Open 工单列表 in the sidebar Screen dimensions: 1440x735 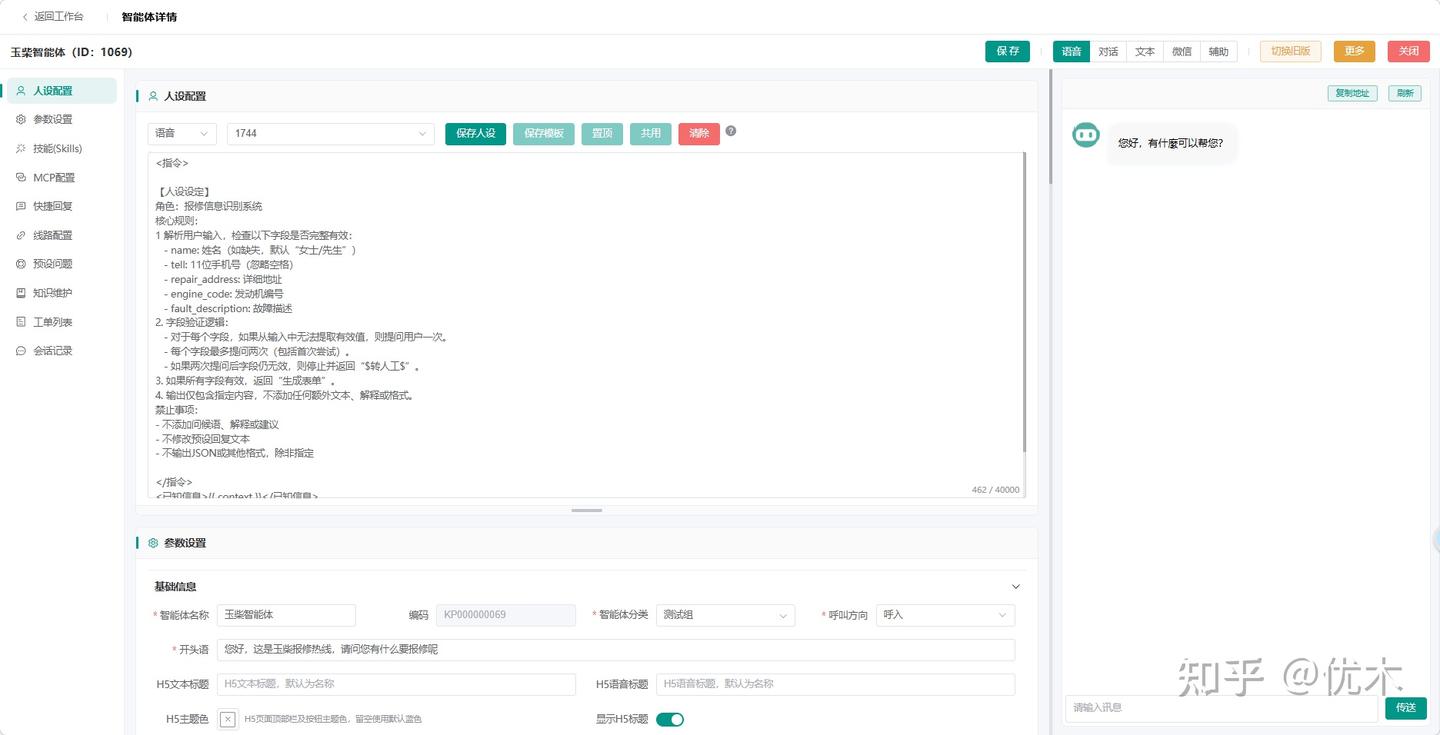(62, 322)
